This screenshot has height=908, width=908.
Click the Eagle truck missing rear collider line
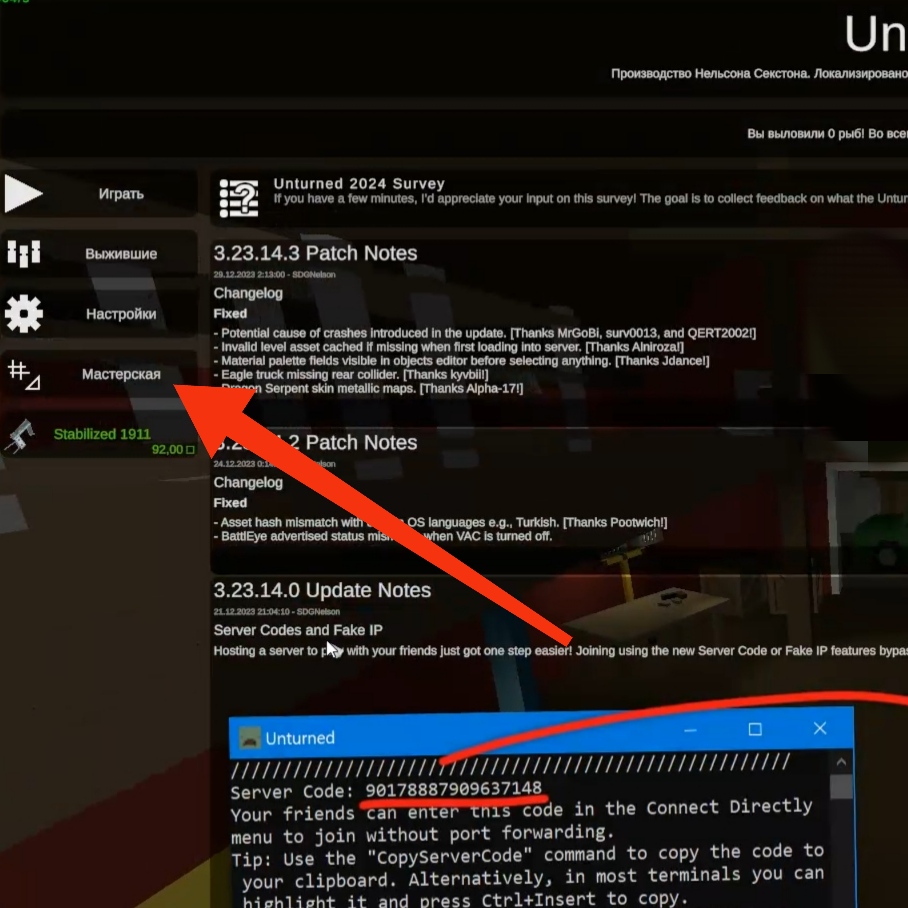pos(351,375)
